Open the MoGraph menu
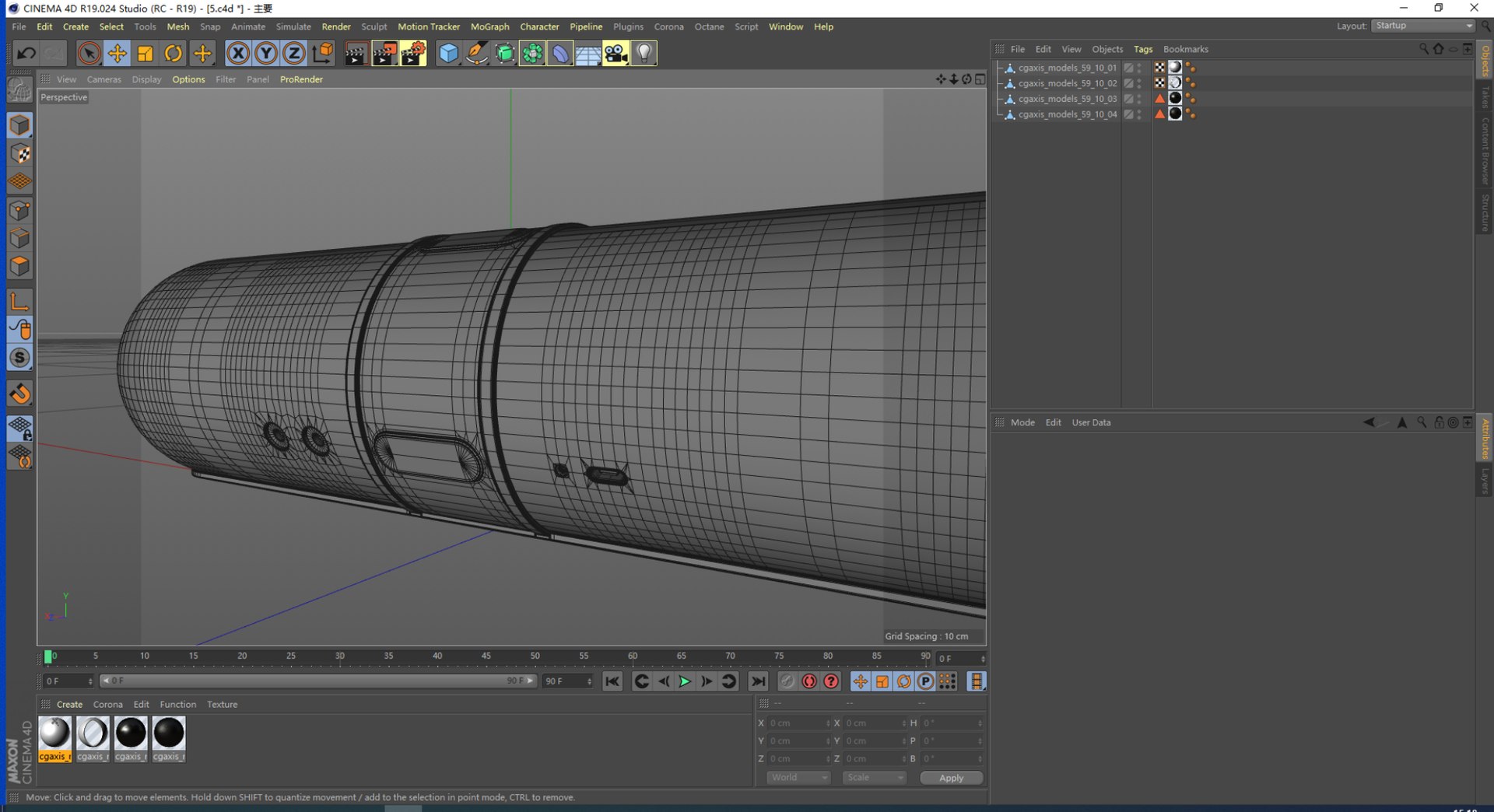1494x812 pixels. [x=489, y=26]
